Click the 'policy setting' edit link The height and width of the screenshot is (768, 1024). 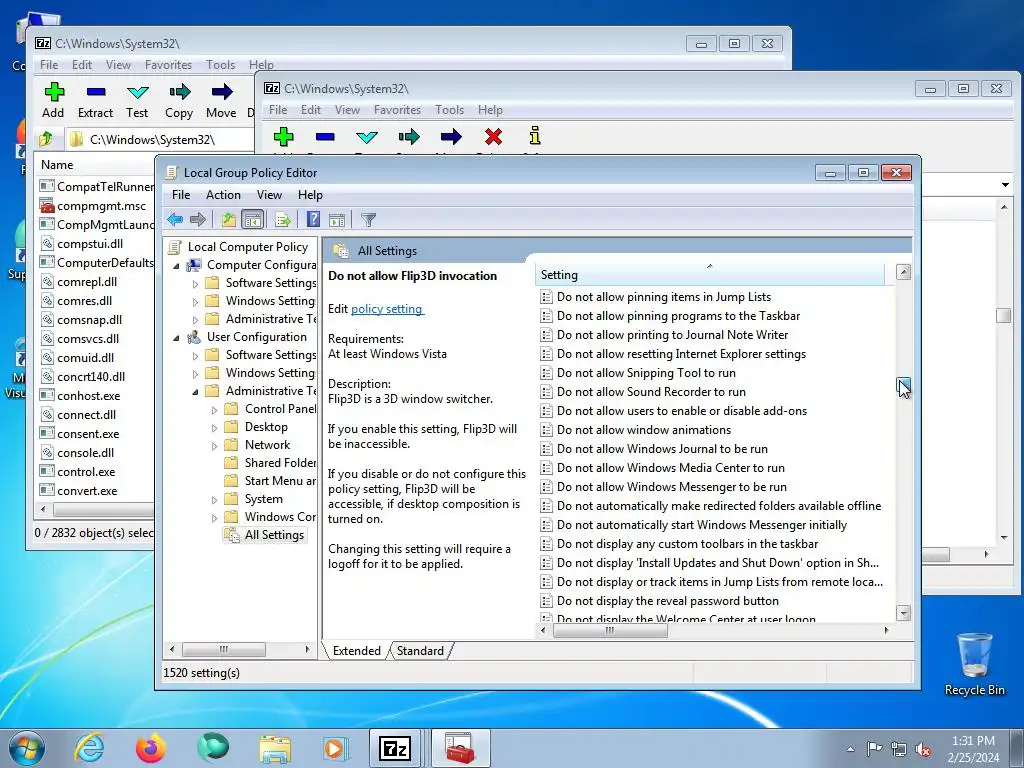[x=387, y=309]
